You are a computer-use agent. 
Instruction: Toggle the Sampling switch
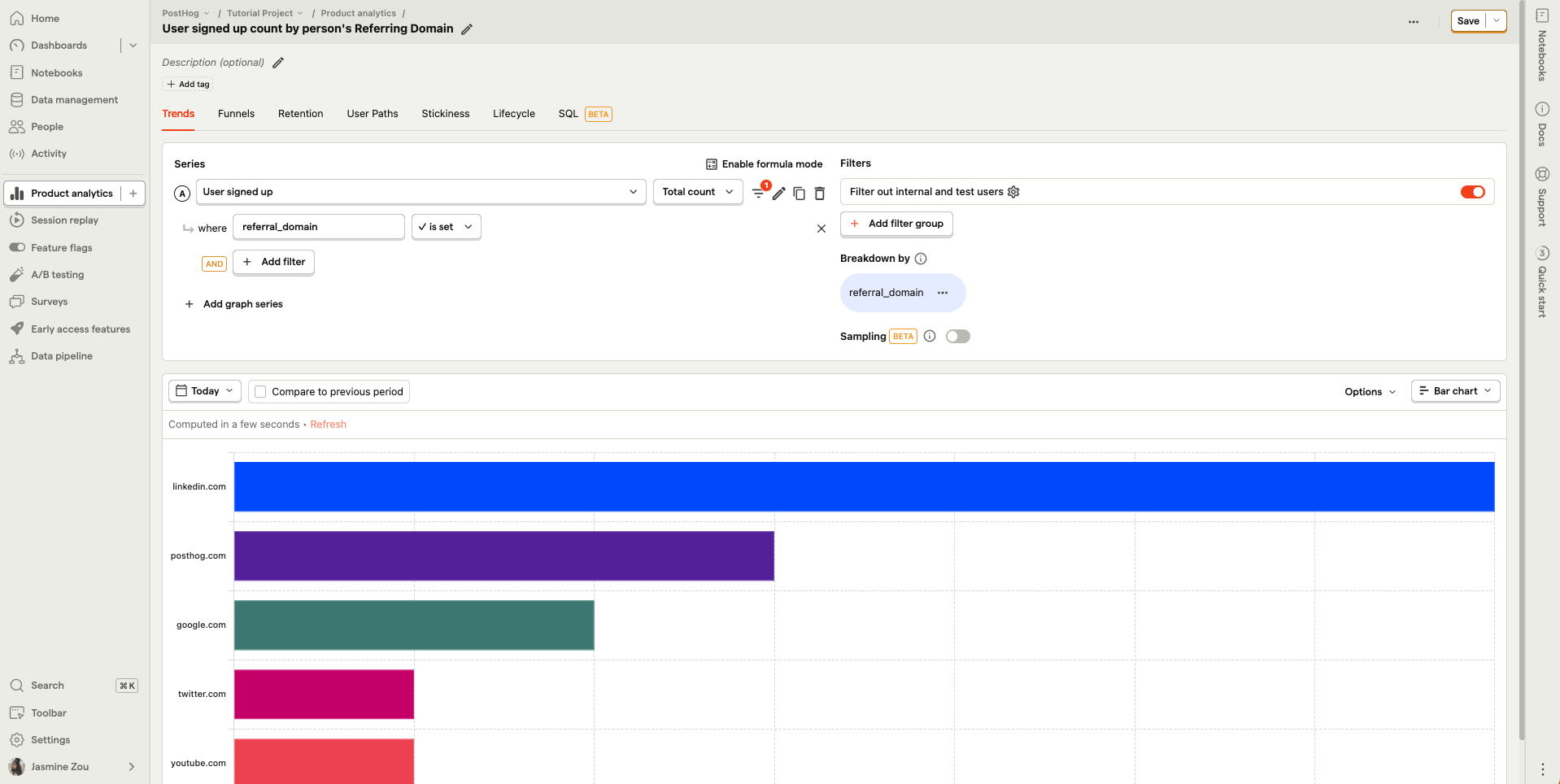(x=958, y=337)
